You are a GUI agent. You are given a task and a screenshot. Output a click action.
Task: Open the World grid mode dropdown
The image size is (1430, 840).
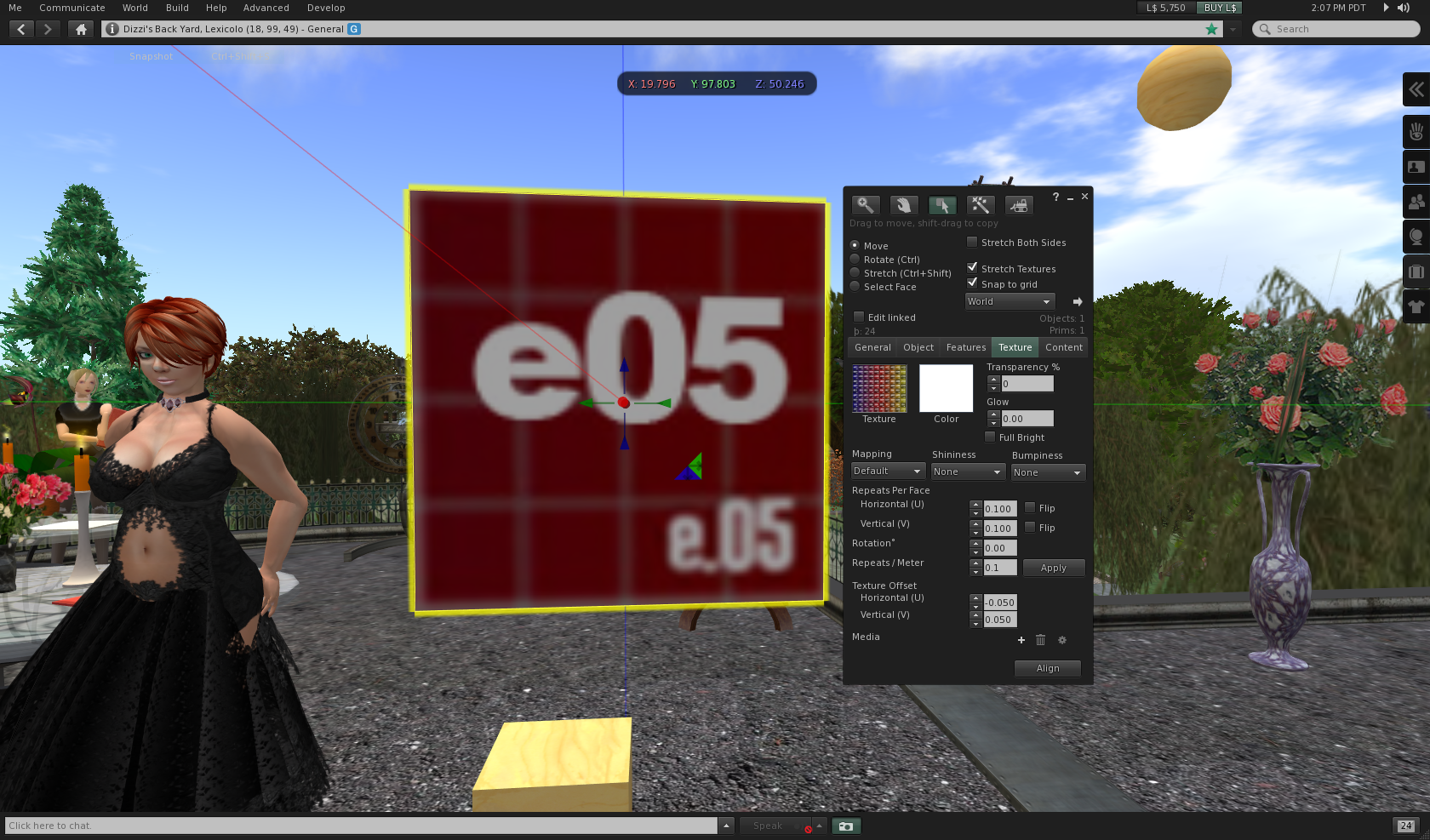(x=1010, y=301)
